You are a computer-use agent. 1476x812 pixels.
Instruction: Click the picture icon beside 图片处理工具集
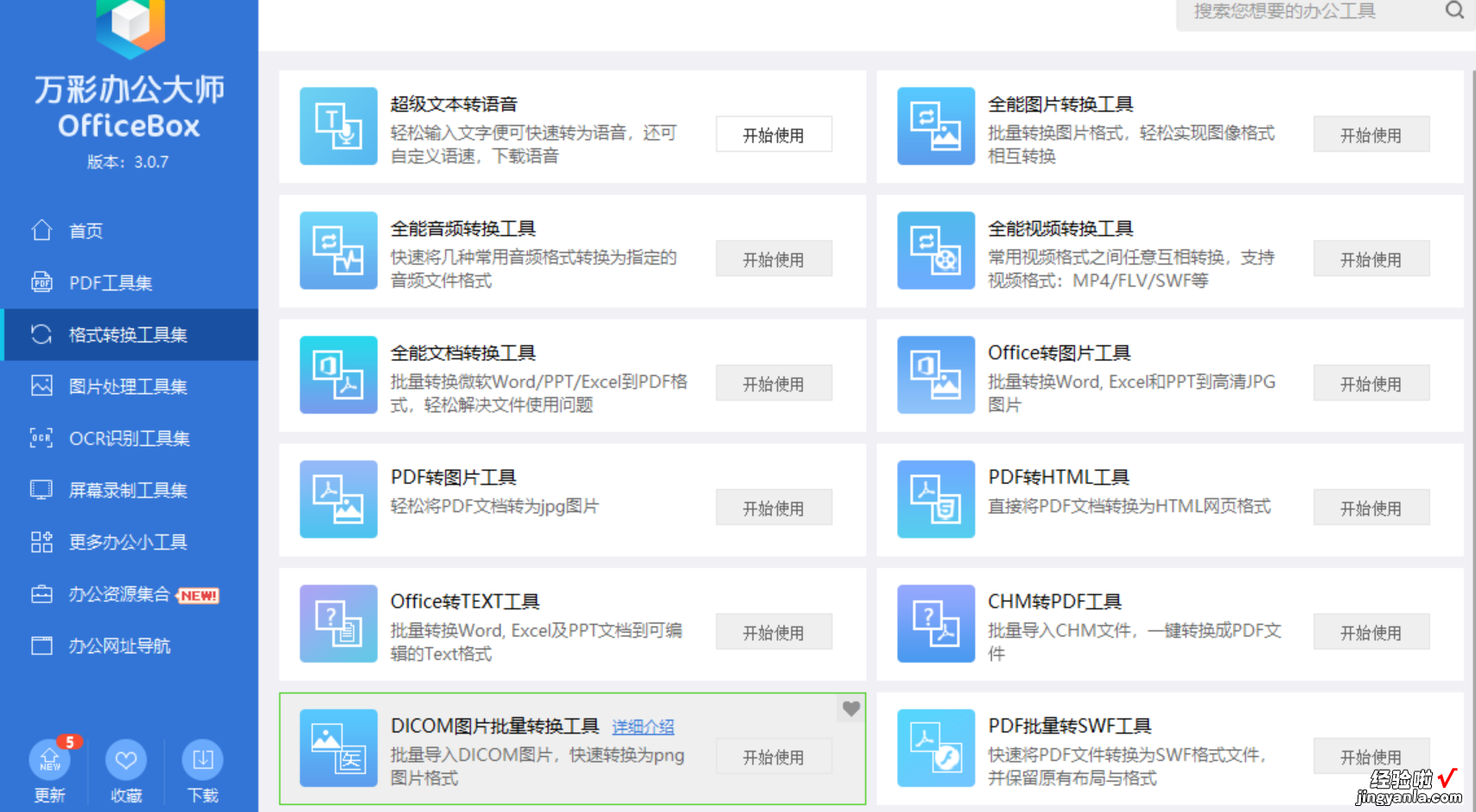(x=41, y=385)
